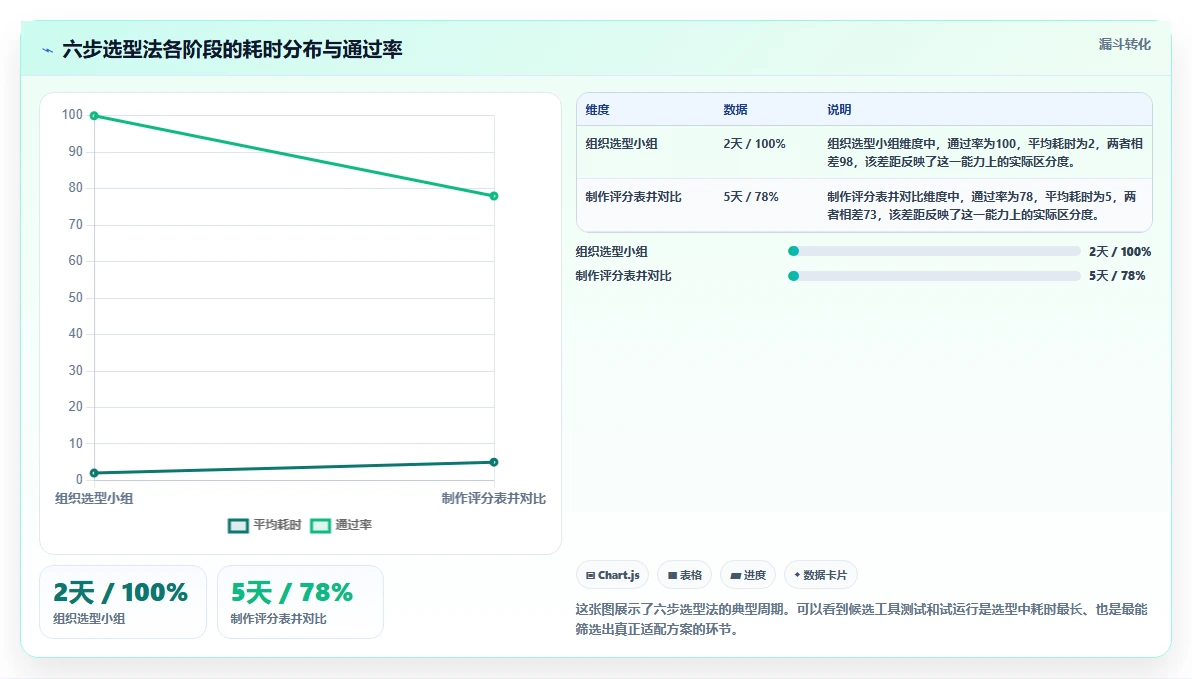Click the card title 六步选型法各阶段的耗时分布与通过率

click(232, 49)
